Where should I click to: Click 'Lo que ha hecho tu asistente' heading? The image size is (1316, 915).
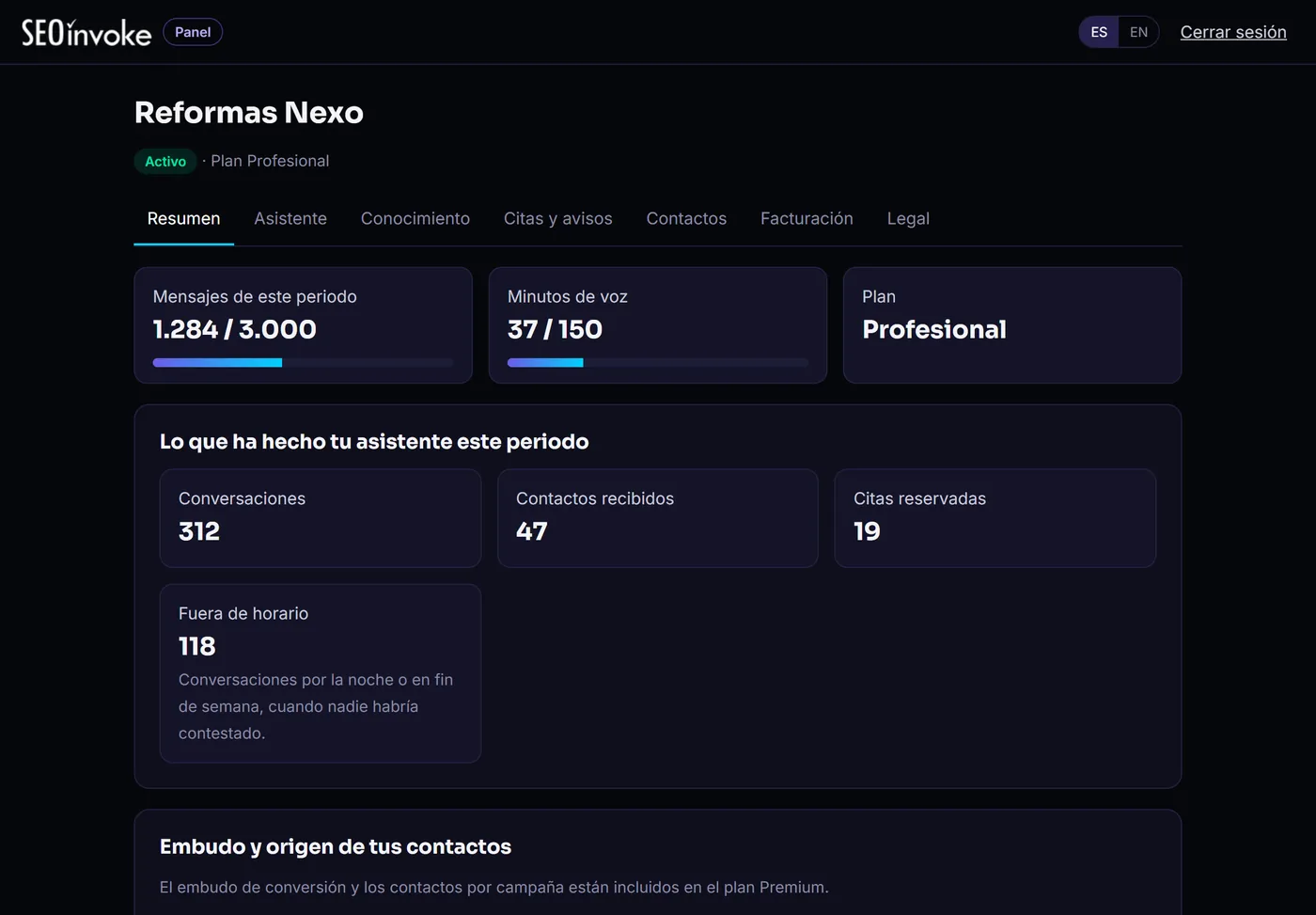tap(374, 442)
